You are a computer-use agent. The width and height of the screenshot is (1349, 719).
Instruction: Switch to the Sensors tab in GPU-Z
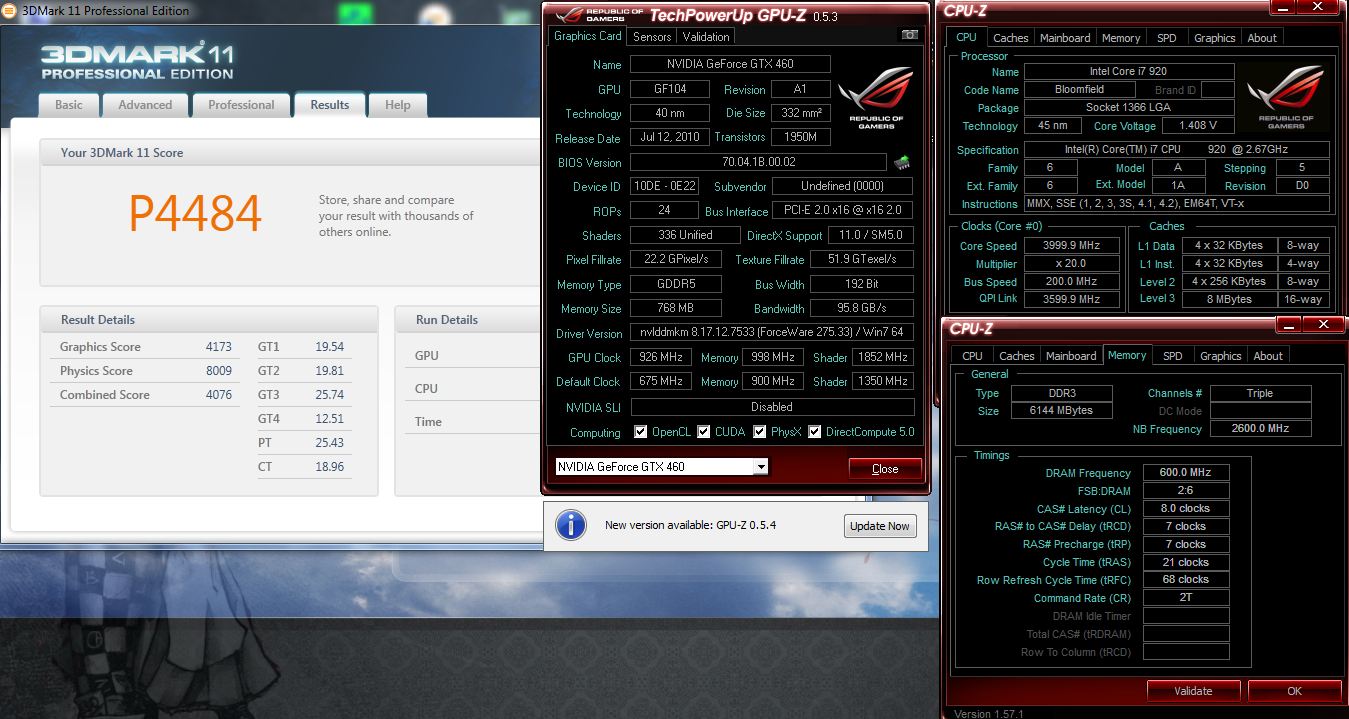pyautogui.click(x=652, y=37)
